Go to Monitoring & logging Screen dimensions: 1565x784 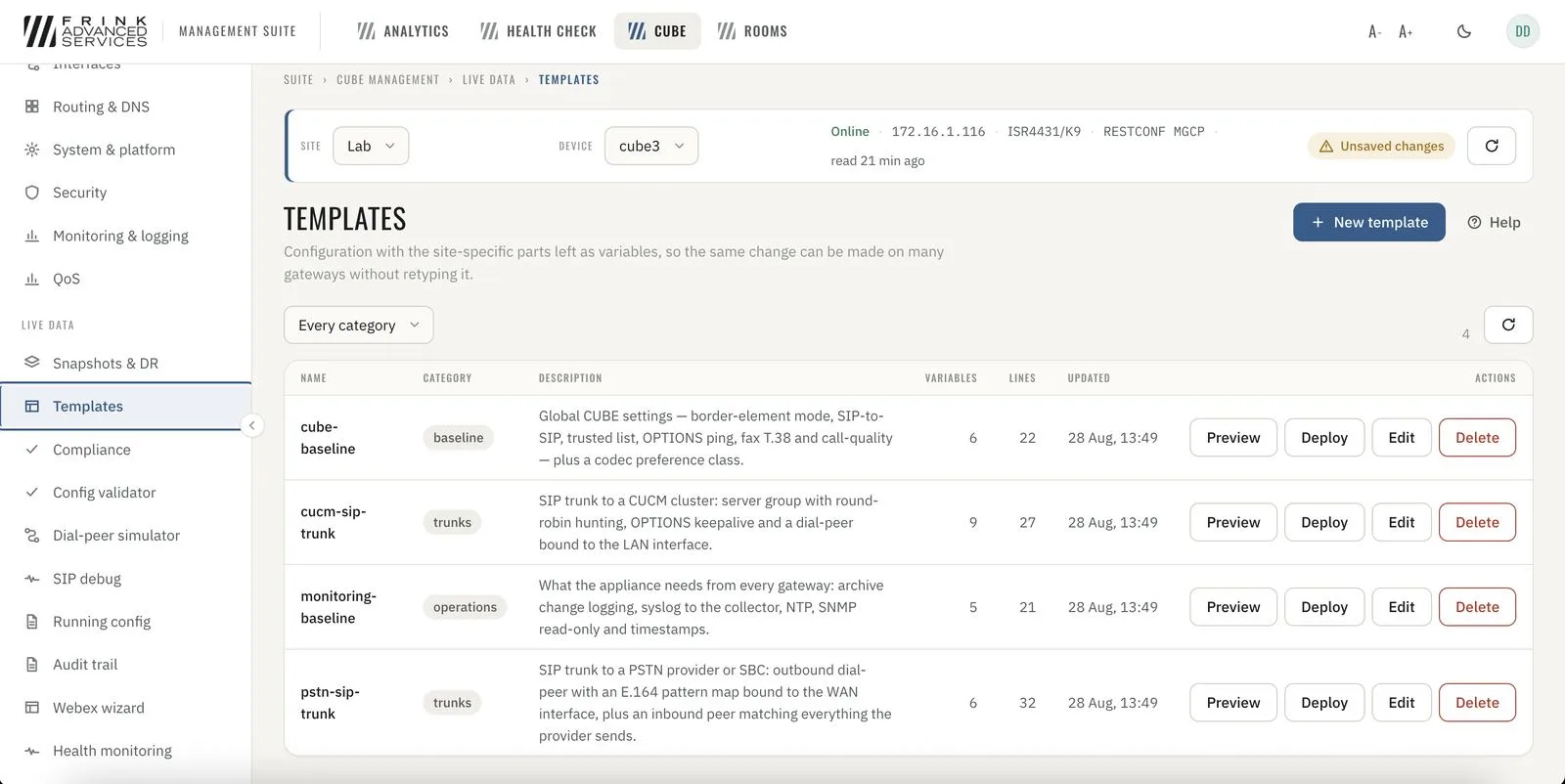125,236
